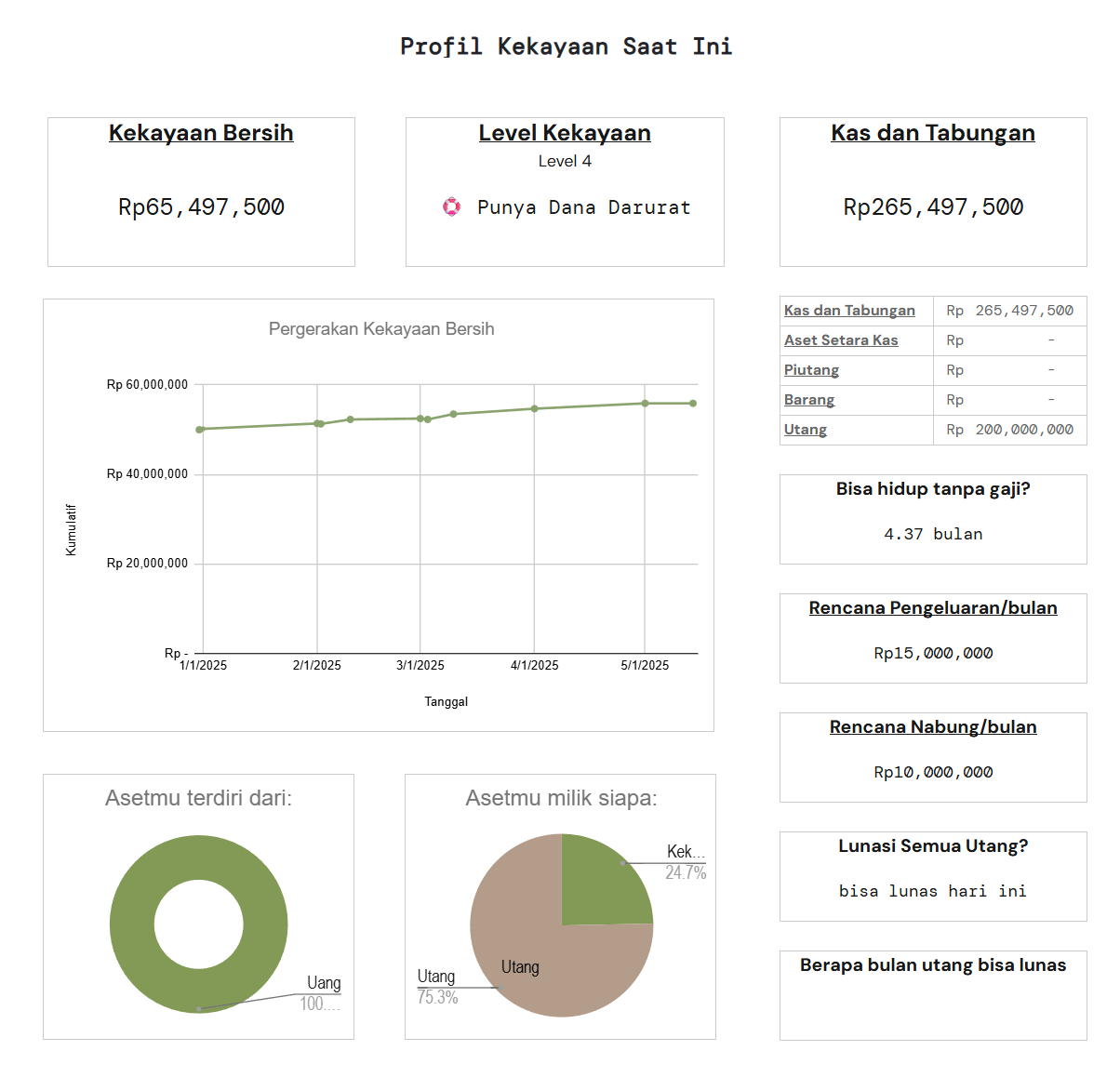Select the brown Utang pie slice
Image resolution: width=1120 pixels, height=1077 pixels.
coord(549,967)
